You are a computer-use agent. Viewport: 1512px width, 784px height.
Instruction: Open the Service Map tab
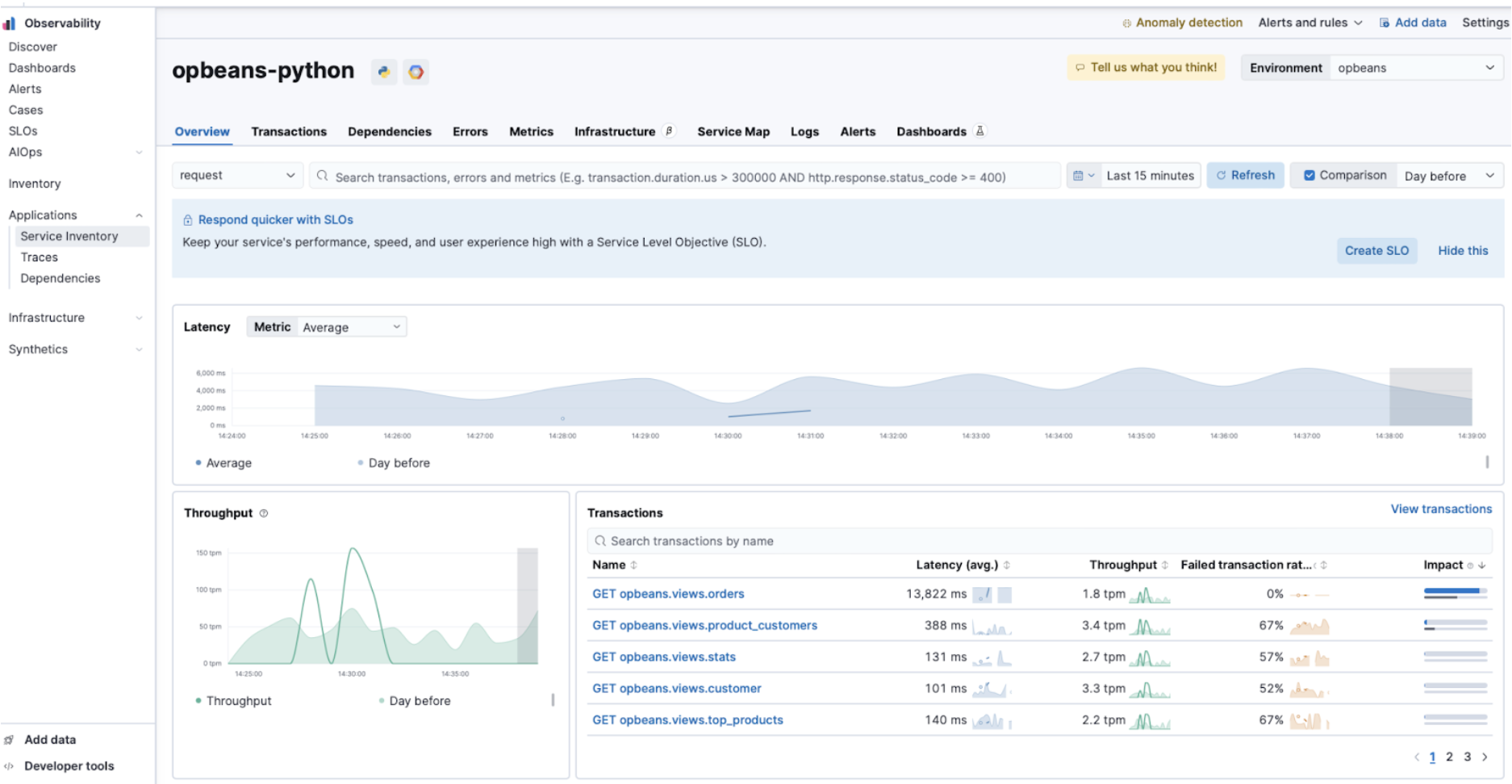(x=733, y=131)
